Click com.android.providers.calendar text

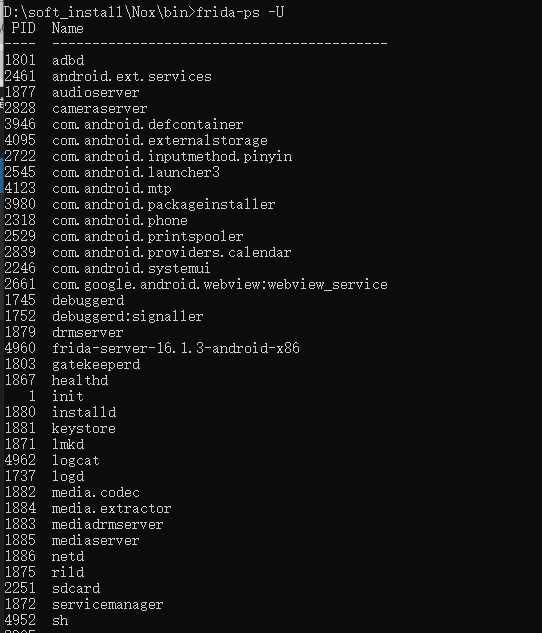(172, 252)
